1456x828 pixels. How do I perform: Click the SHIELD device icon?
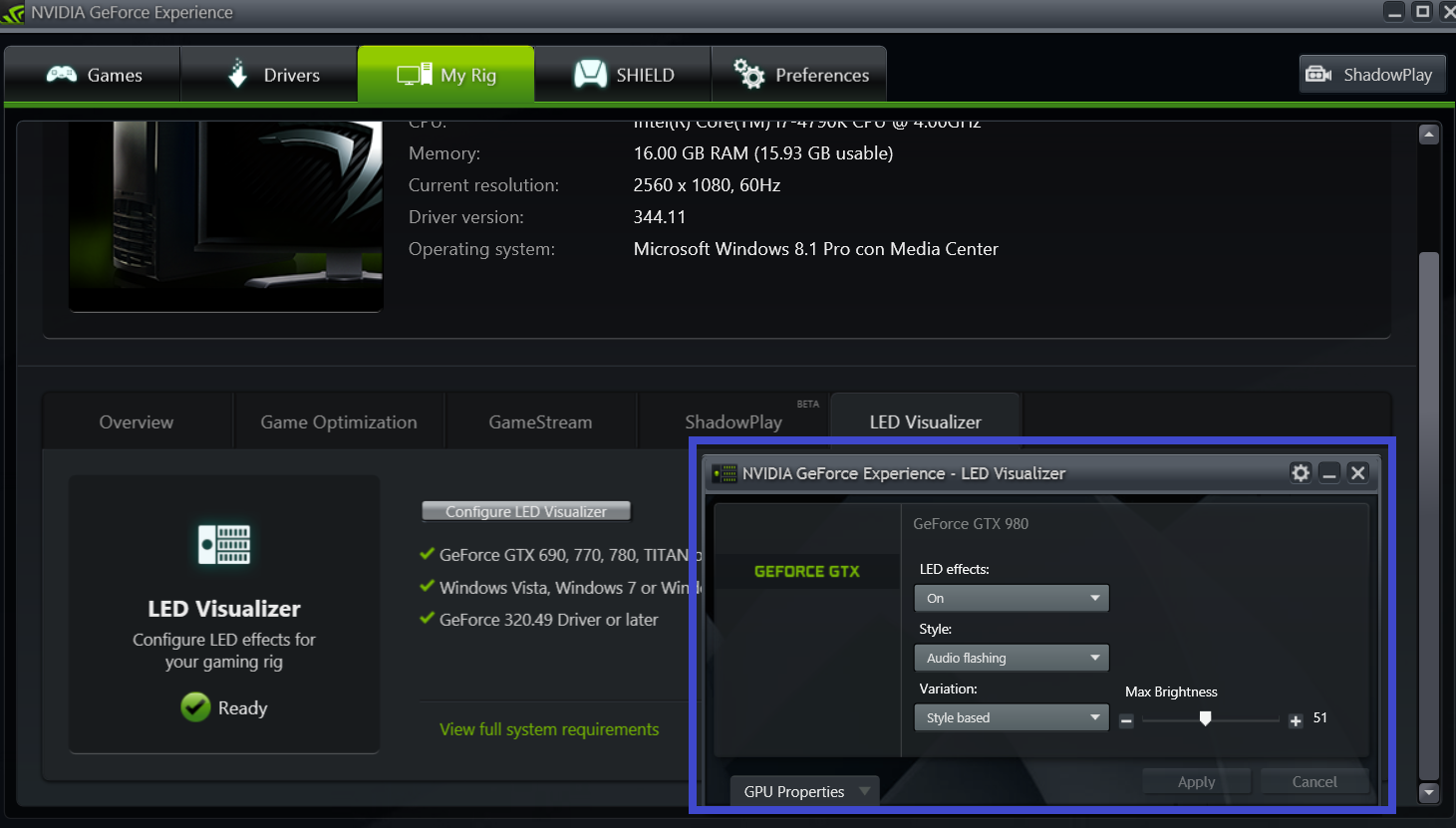coord(591,74)
